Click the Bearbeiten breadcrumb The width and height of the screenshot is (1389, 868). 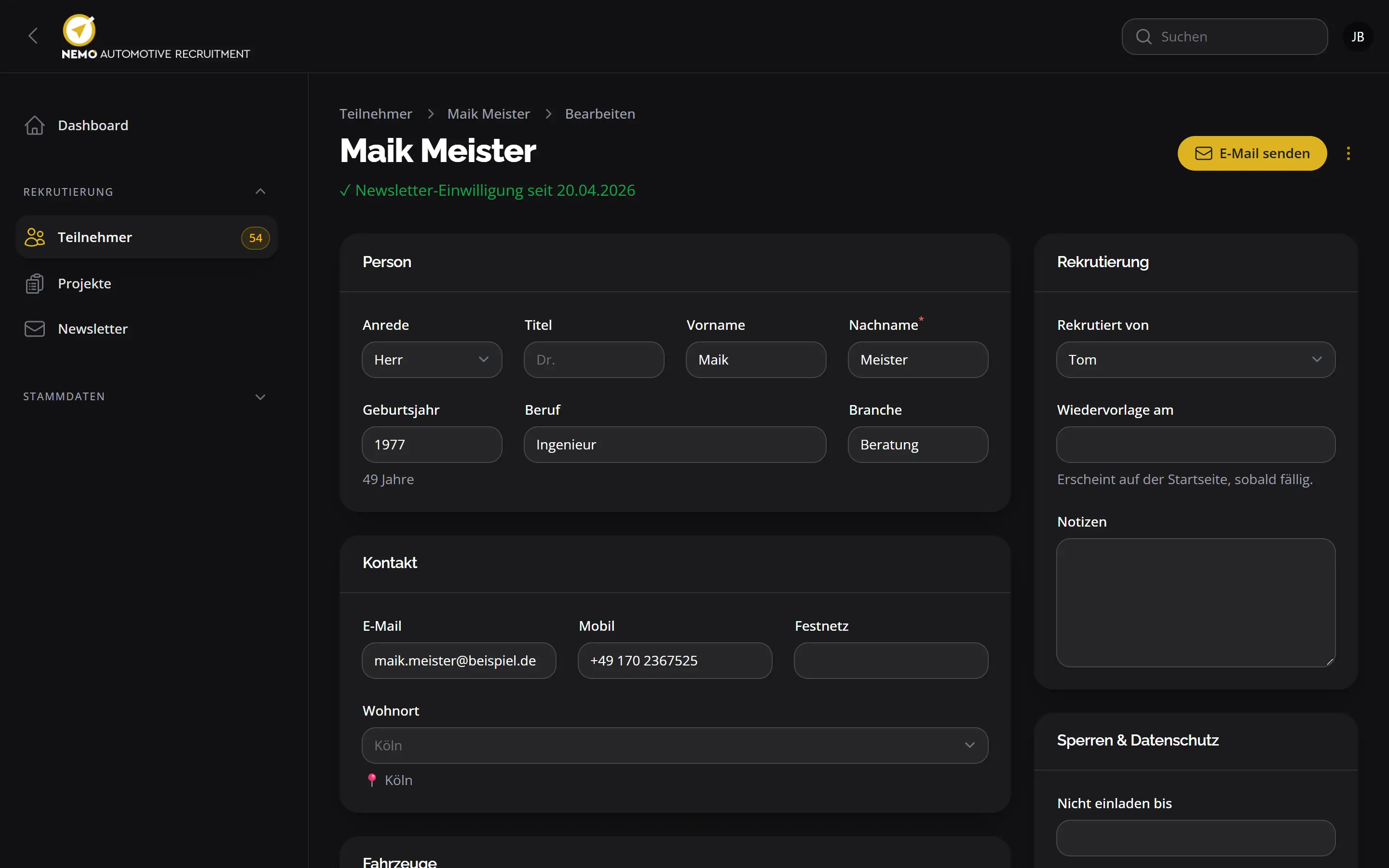pos(600,114)
